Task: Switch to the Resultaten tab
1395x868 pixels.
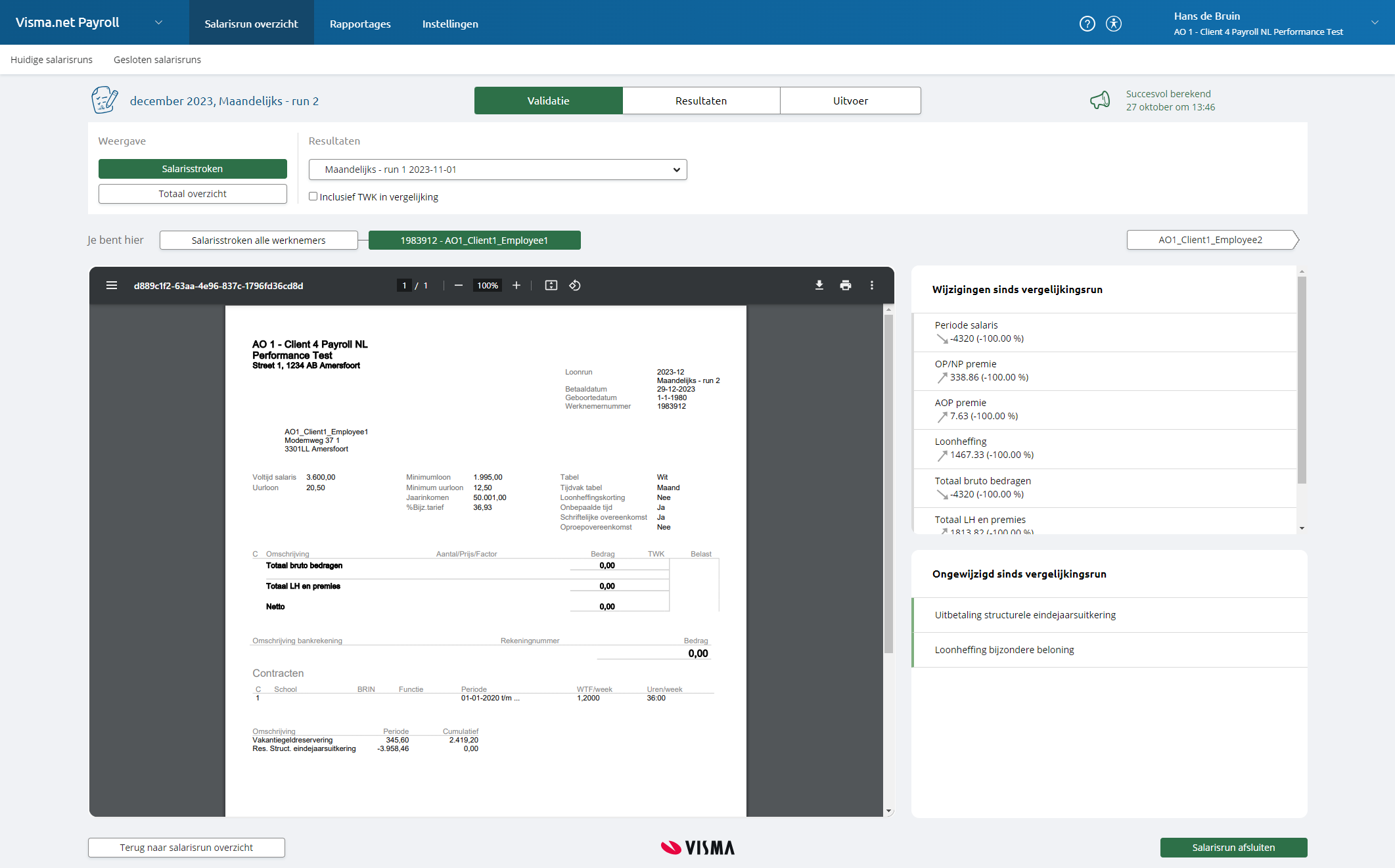Action: (x=700, y=100)
